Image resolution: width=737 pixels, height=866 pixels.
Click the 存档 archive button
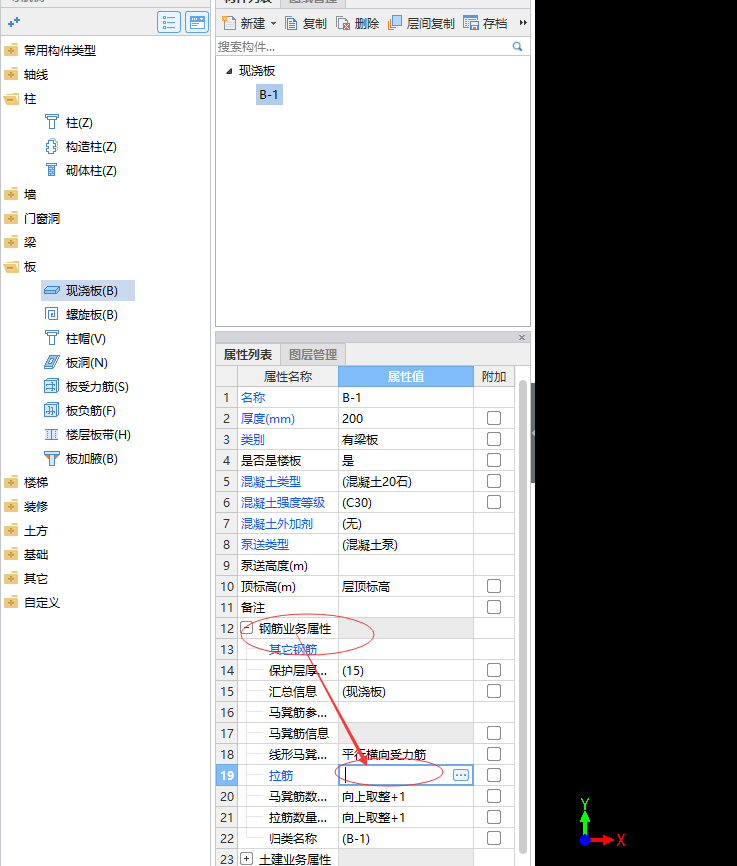pos(485,23)
